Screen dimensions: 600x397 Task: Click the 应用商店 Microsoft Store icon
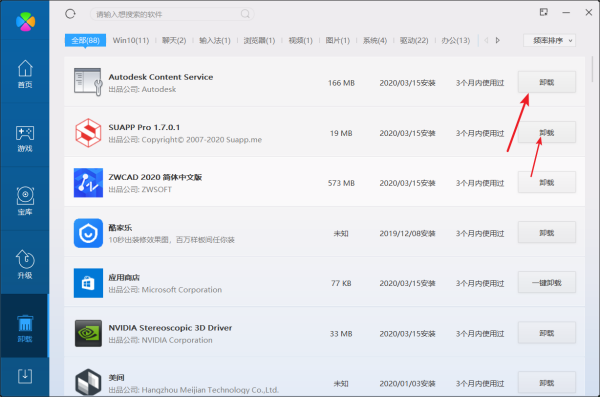click(88, 283)
